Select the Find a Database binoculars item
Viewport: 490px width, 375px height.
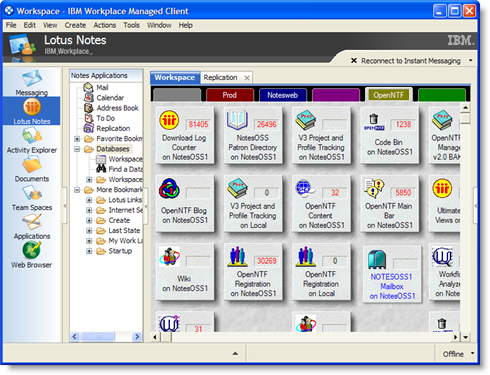119,169
